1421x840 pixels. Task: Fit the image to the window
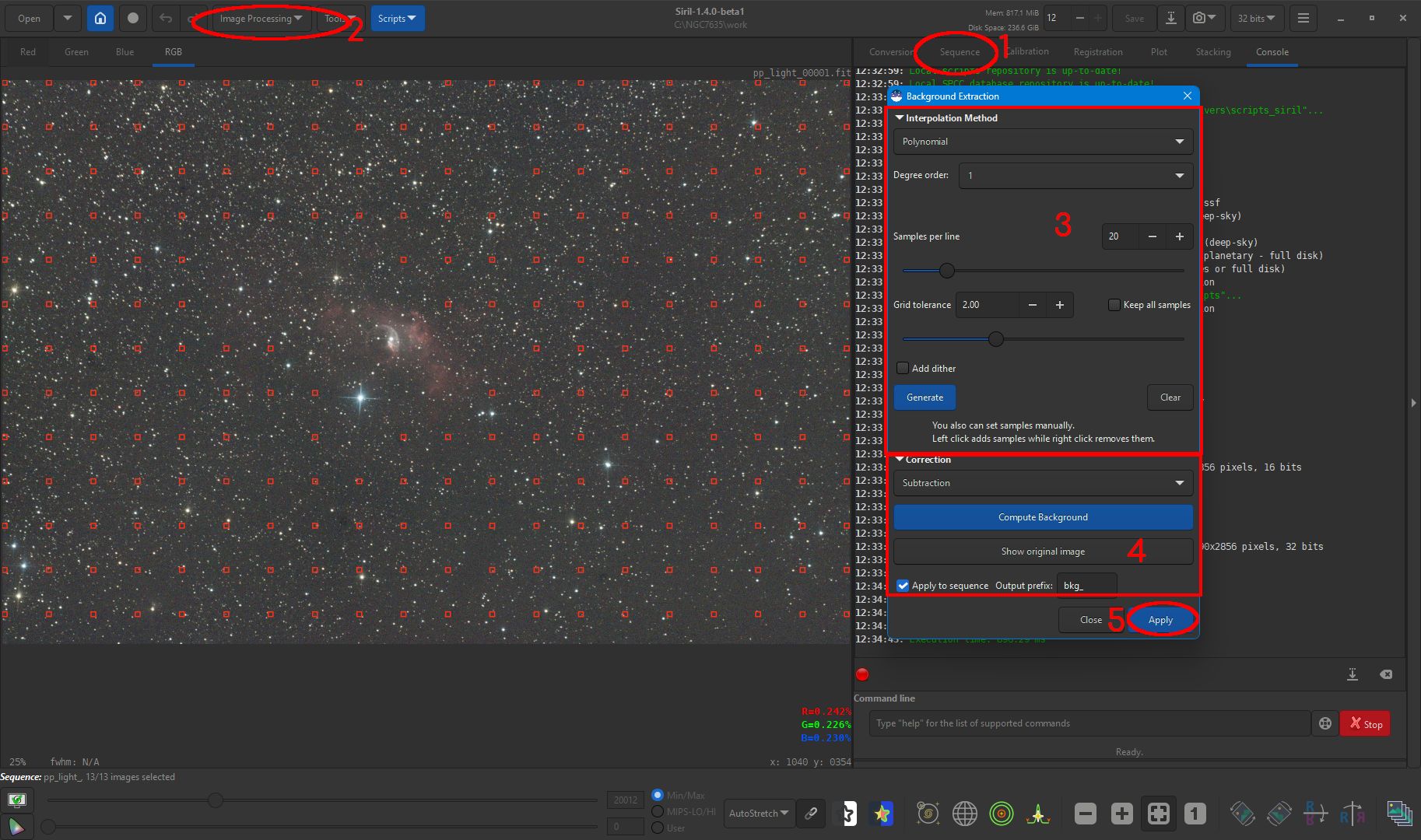tap(1158, 814)
